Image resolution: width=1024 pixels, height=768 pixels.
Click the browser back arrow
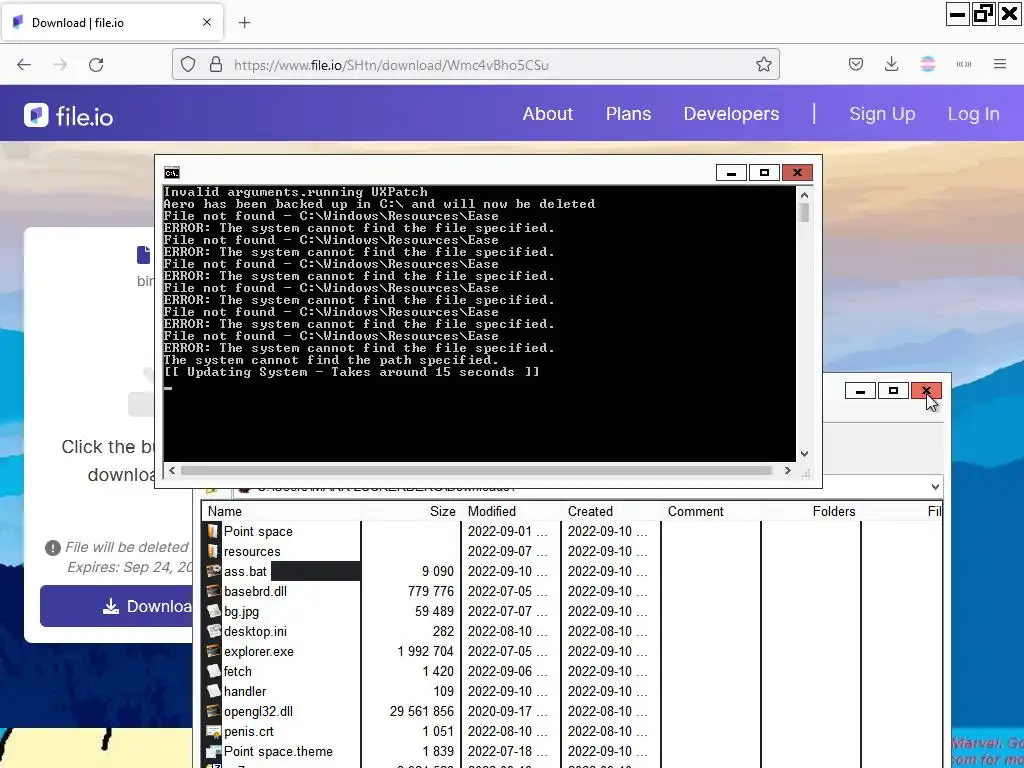pyautogui.click(x=24, y=65)
